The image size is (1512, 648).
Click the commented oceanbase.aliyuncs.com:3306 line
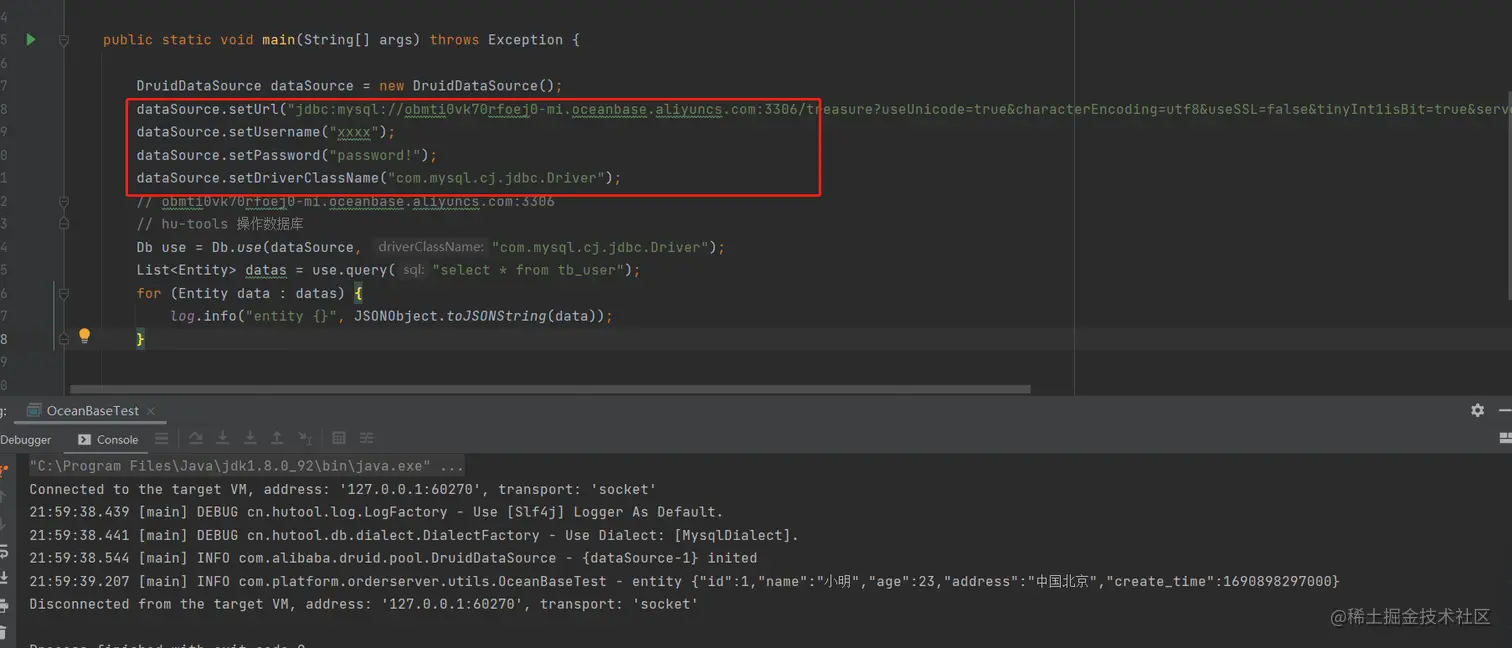click(345, 201)
